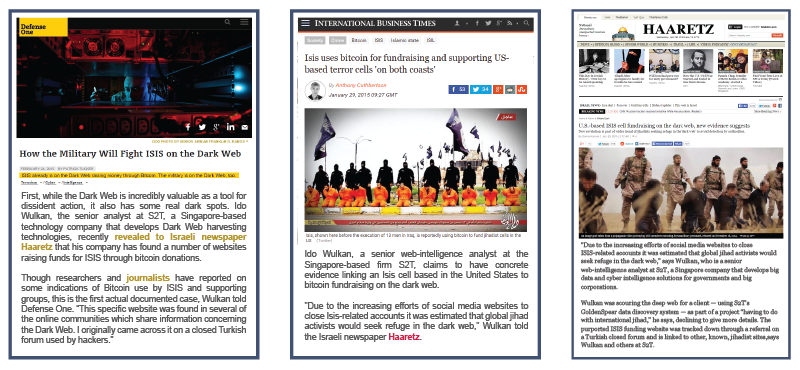This screenshot has width=800, height=370.
Task: Open Haaretz thumbnail of bearded man portrait
Action: pyautogui.click(x=698, y=61)
